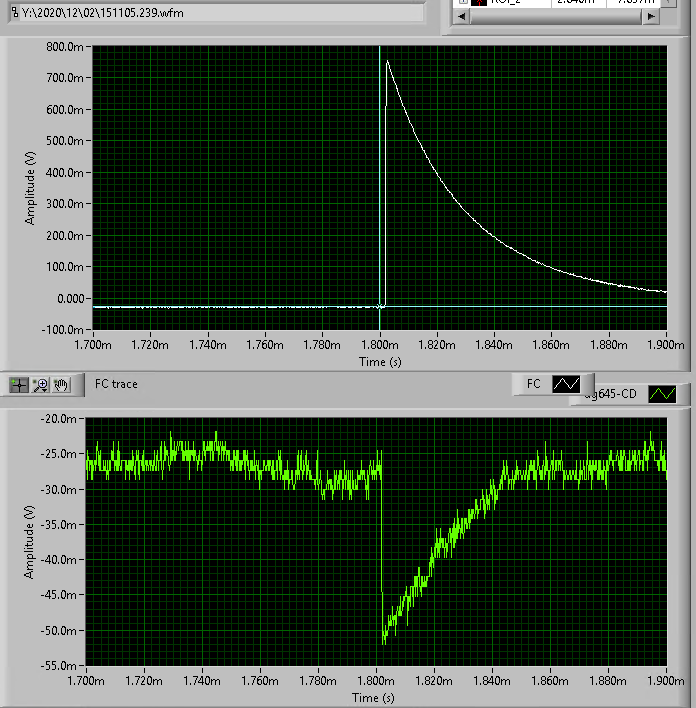
Task: Click the green trace minimum near -52m
Action: [x=384, y=641]
